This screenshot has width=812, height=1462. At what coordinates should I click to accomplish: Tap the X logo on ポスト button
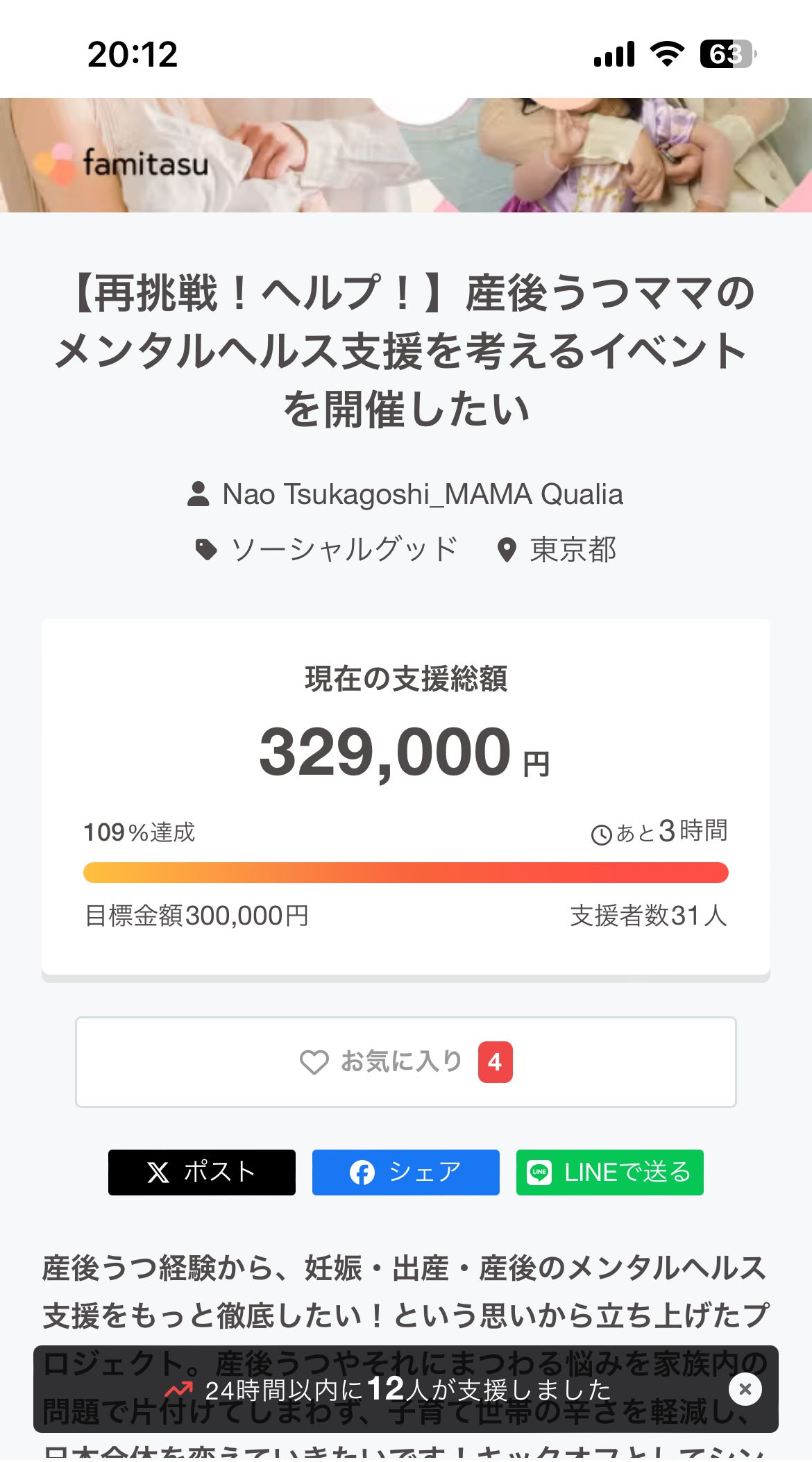[x=158, y=1173]
